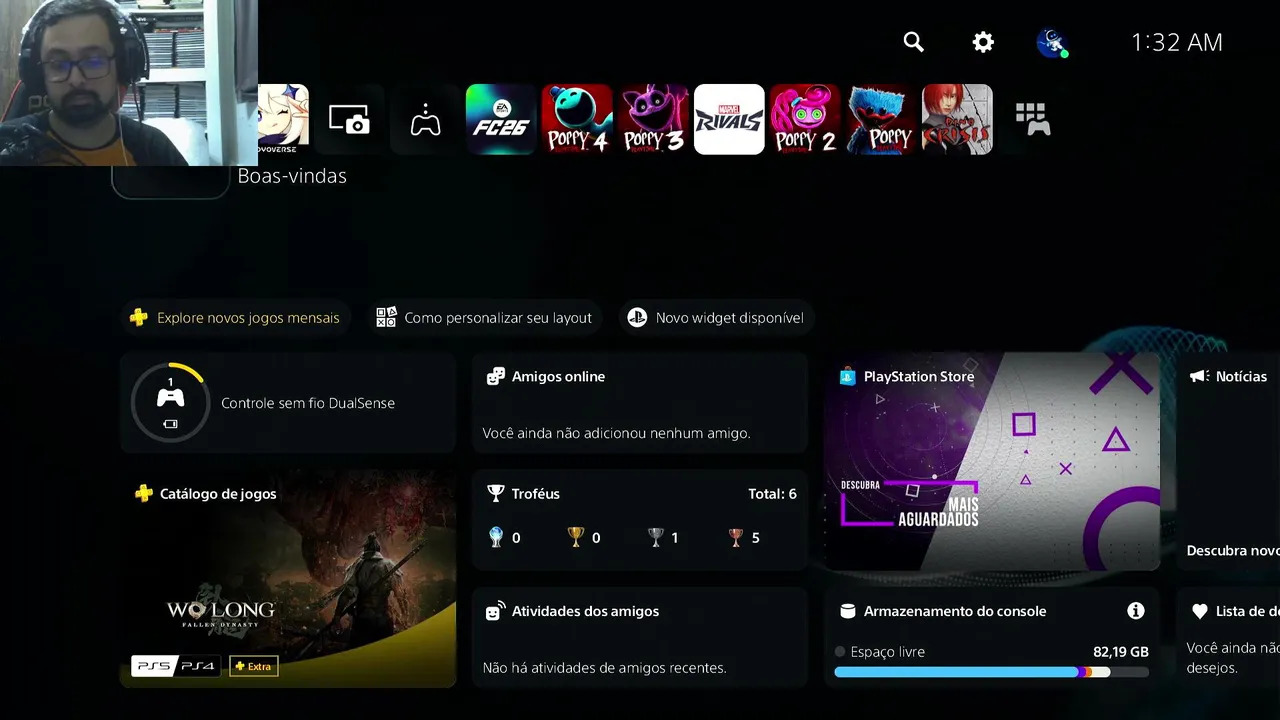Click the Total: 6 trophies text

[x=772, y=494]
